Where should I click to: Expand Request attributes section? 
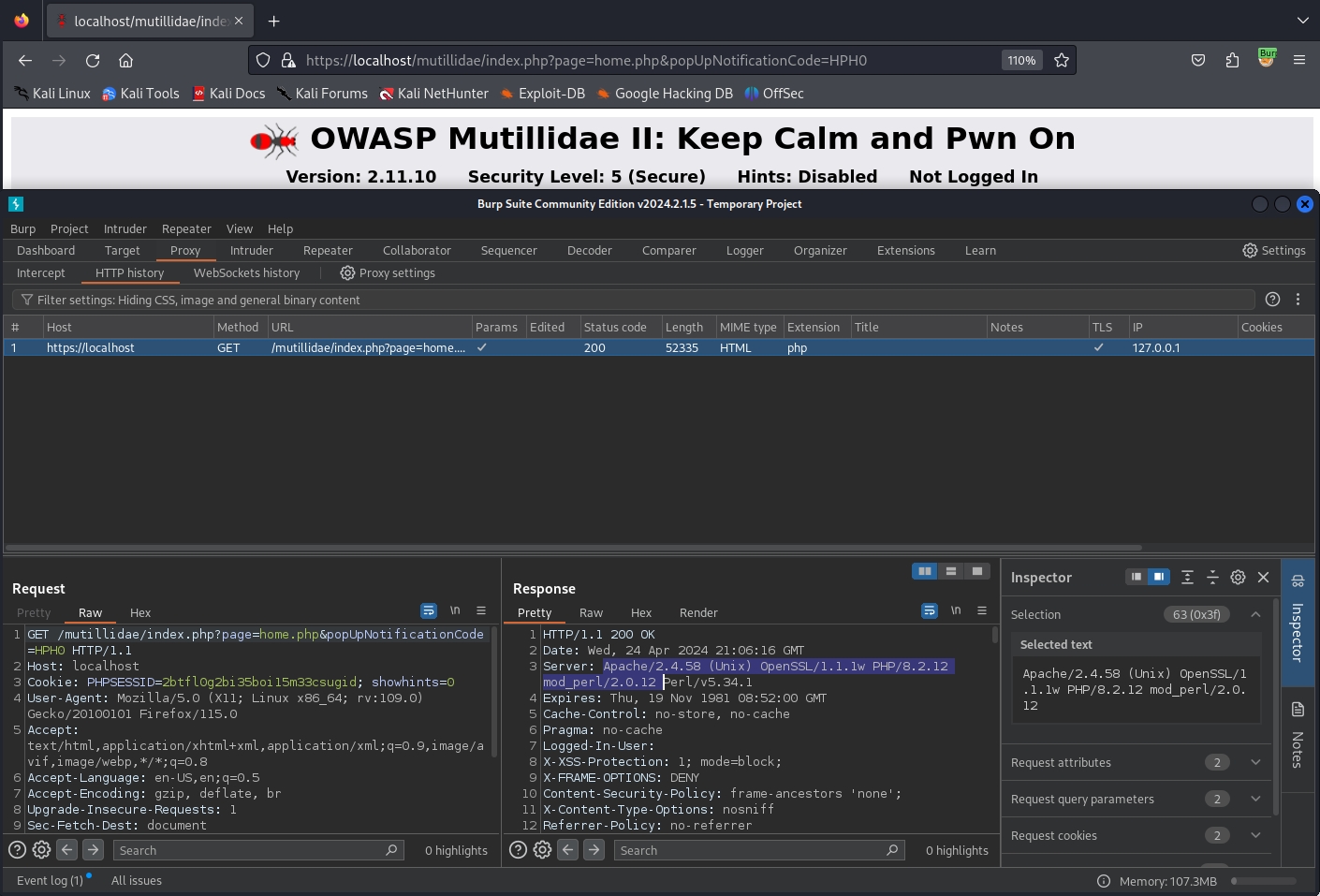coord(1255,762)
